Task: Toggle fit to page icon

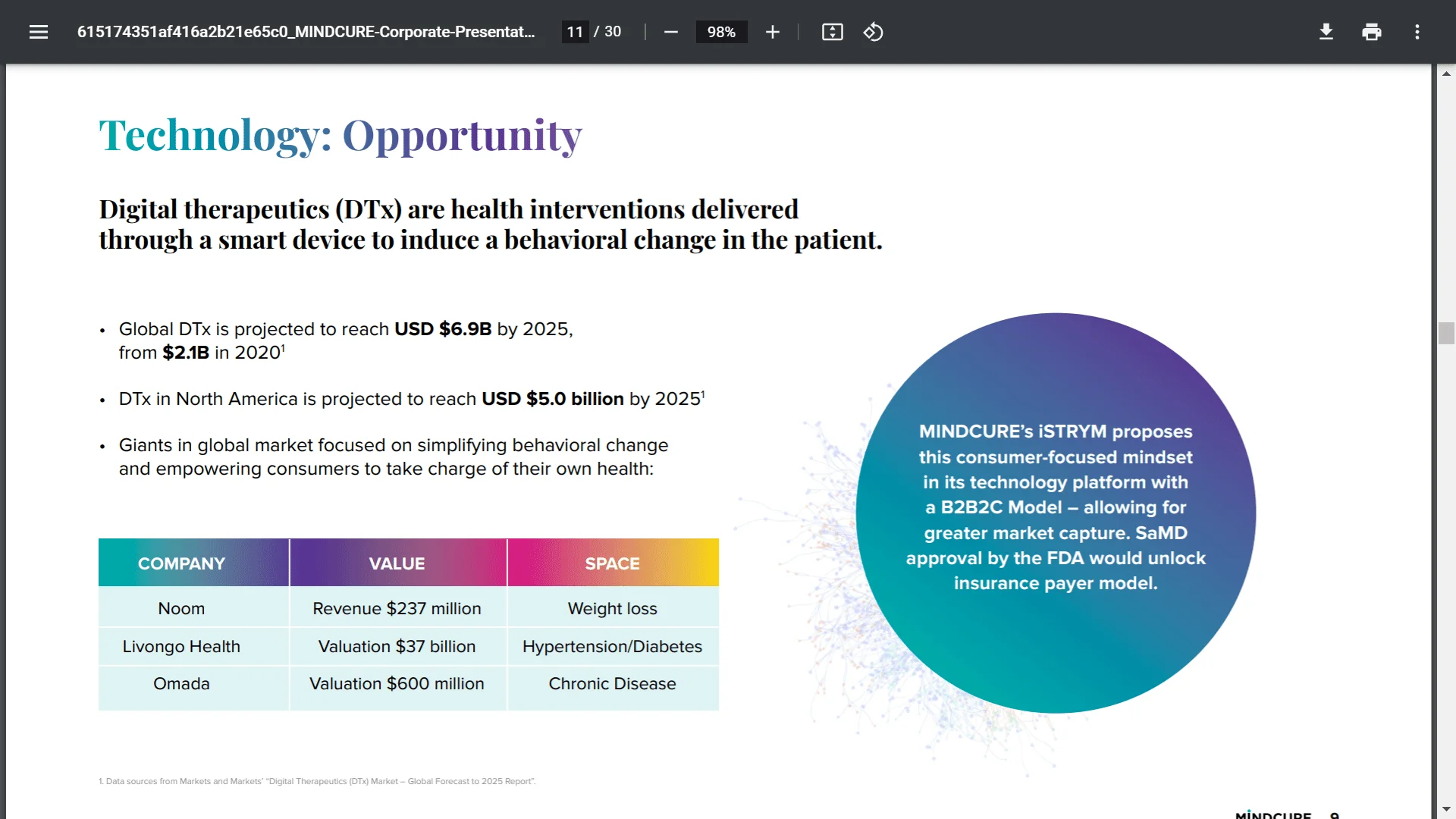Action: [833, 32]
